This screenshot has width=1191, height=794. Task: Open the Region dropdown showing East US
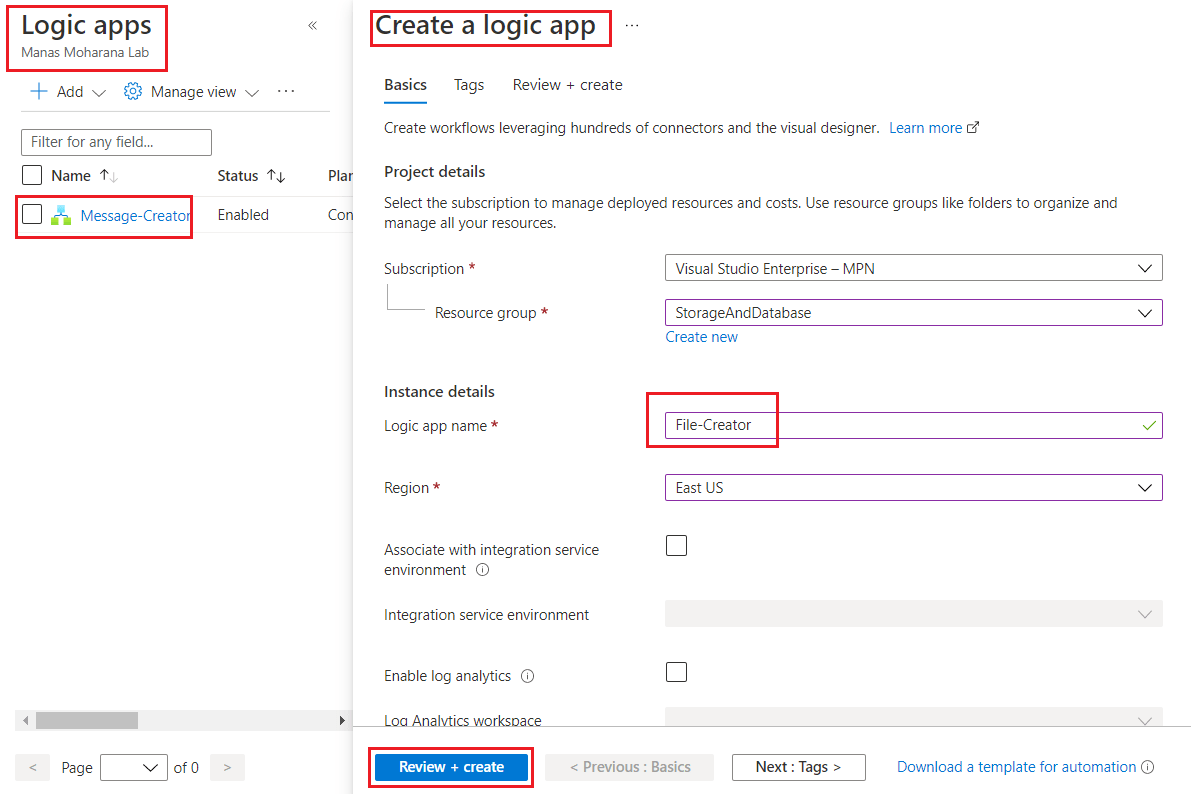click(x=914, y=487)
